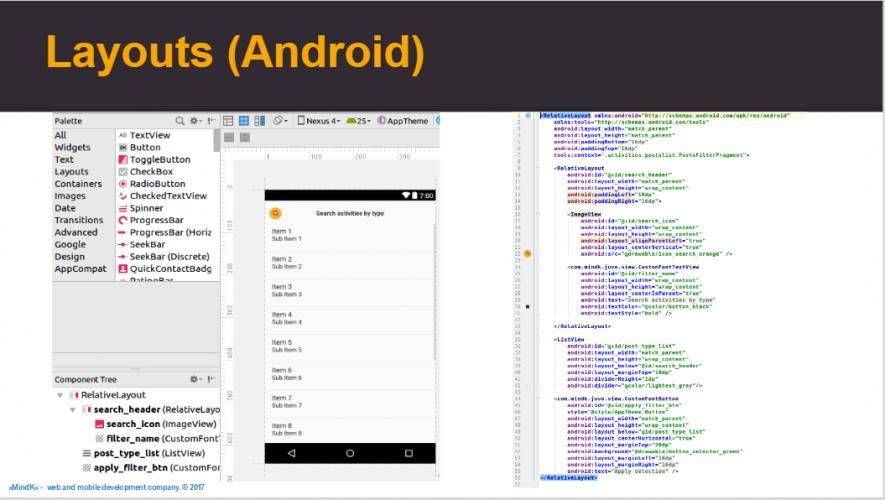Select CheckBox widget in the palette

coord(151,172)
